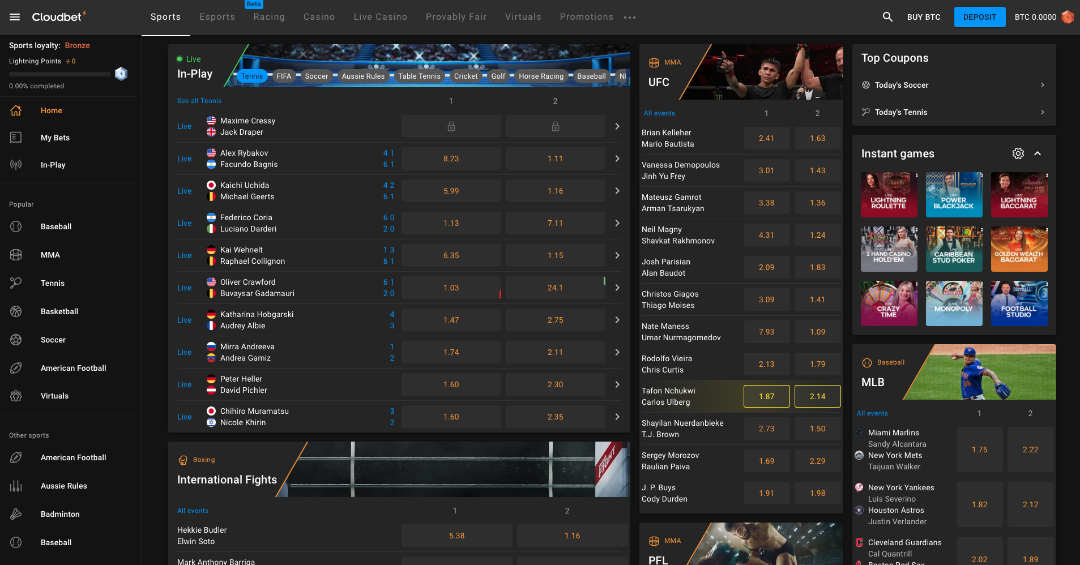Click the MMA sidebar icon
Viewport: 1080px width, 565px height.
point(16,255)
